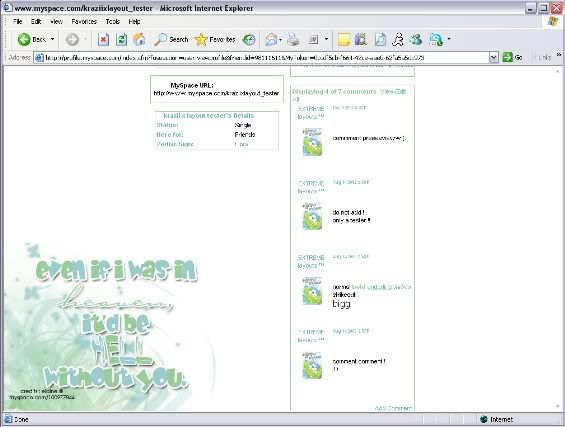Click the Back button in toolbar

click(32, 39)
